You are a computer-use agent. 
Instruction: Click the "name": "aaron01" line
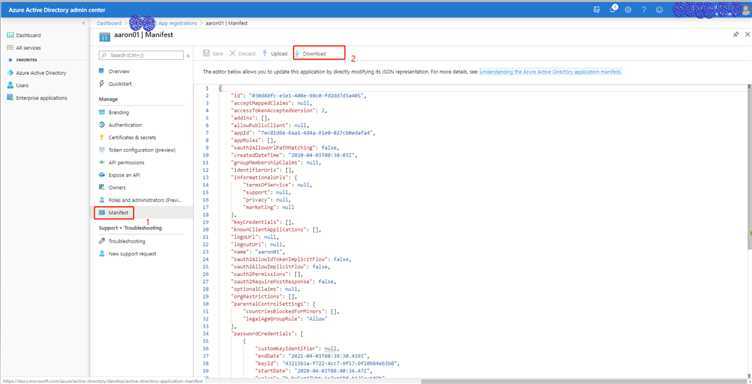(x=258, y=252)
